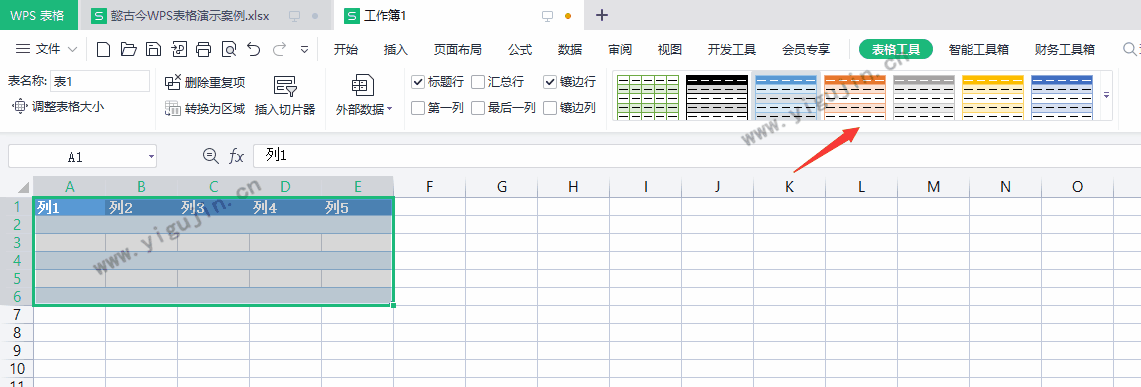Apply the yellow table style
This screenshot has height=387, width=1141.
click(993, 96)
